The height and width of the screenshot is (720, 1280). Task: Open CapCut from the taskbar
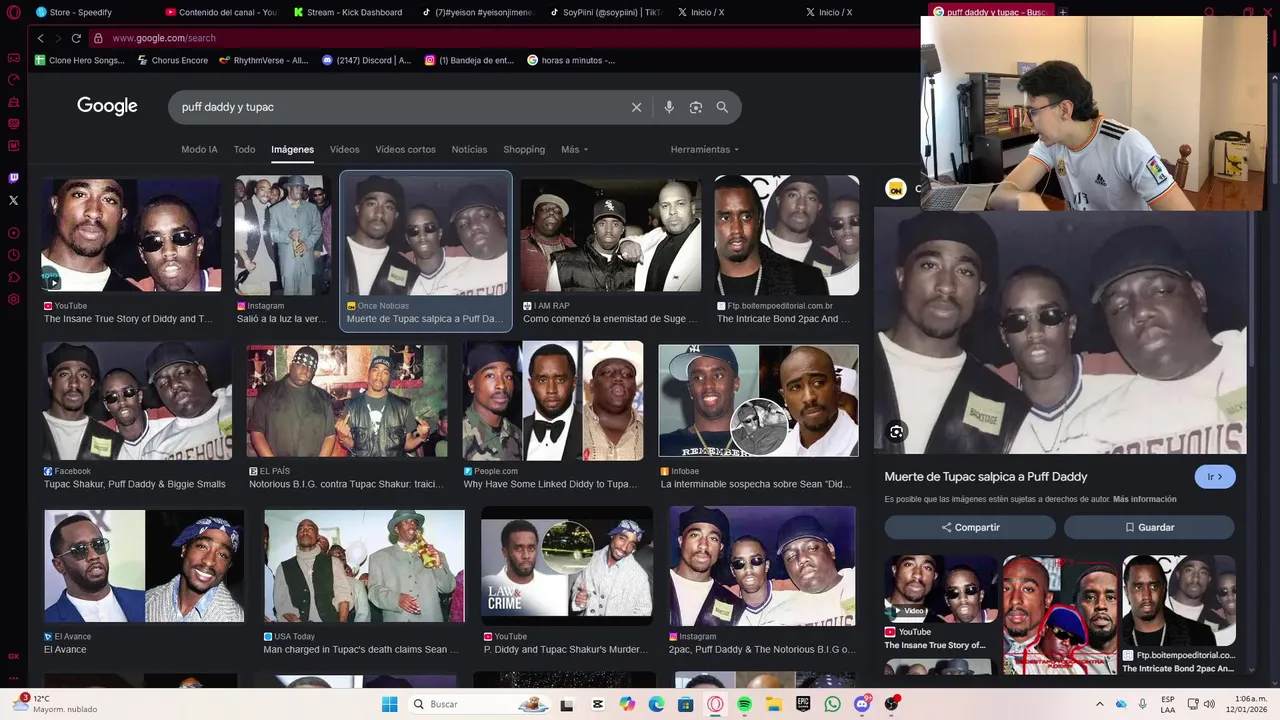point(598,704)
